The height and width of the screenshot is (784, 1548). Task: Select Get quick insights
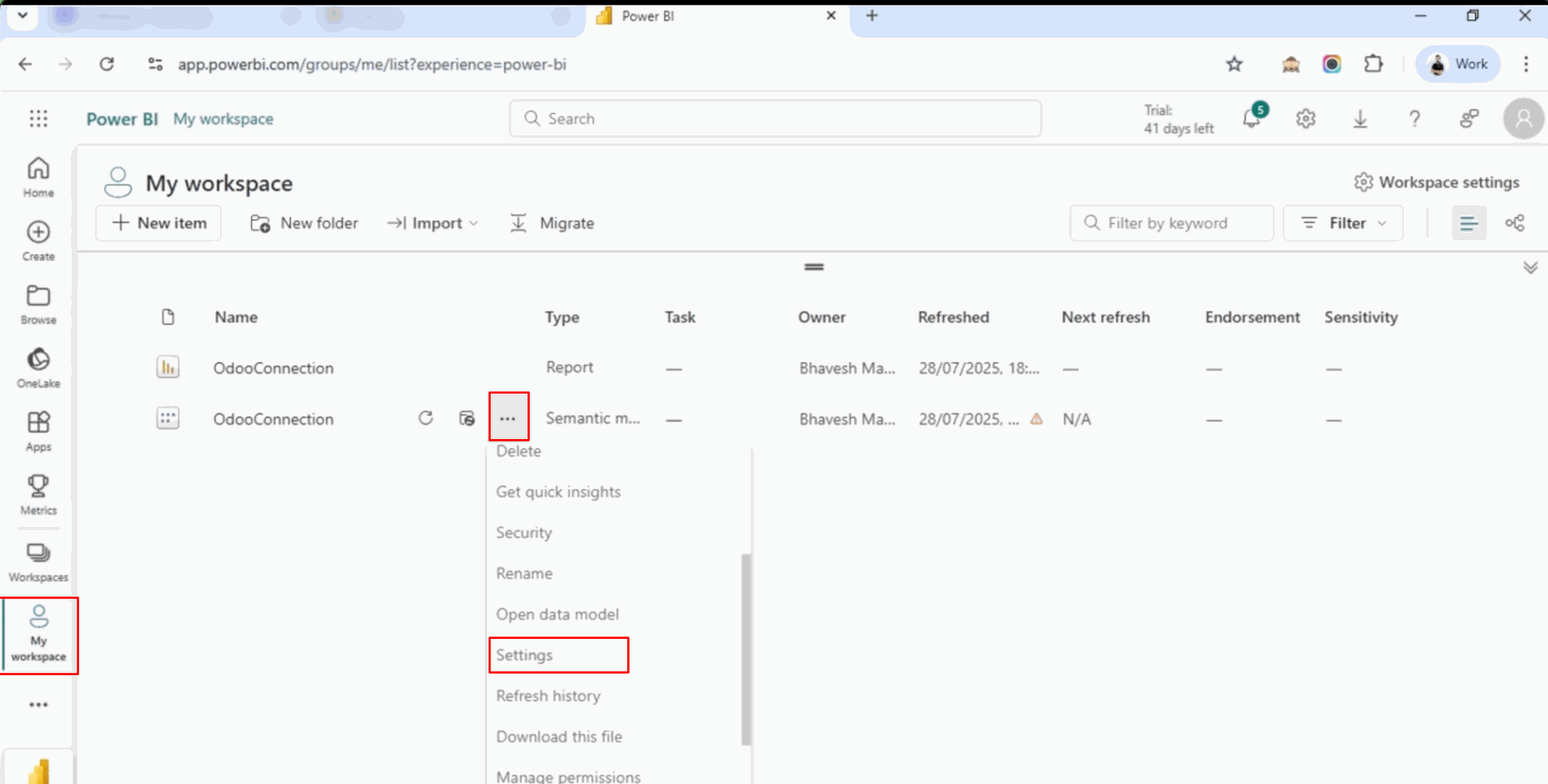point(558,492)
